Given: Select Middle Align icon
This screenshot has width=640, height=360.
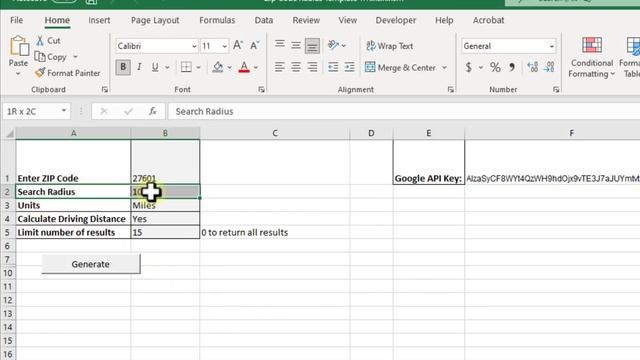Looking at the screenshot, I should coord(296,45).
